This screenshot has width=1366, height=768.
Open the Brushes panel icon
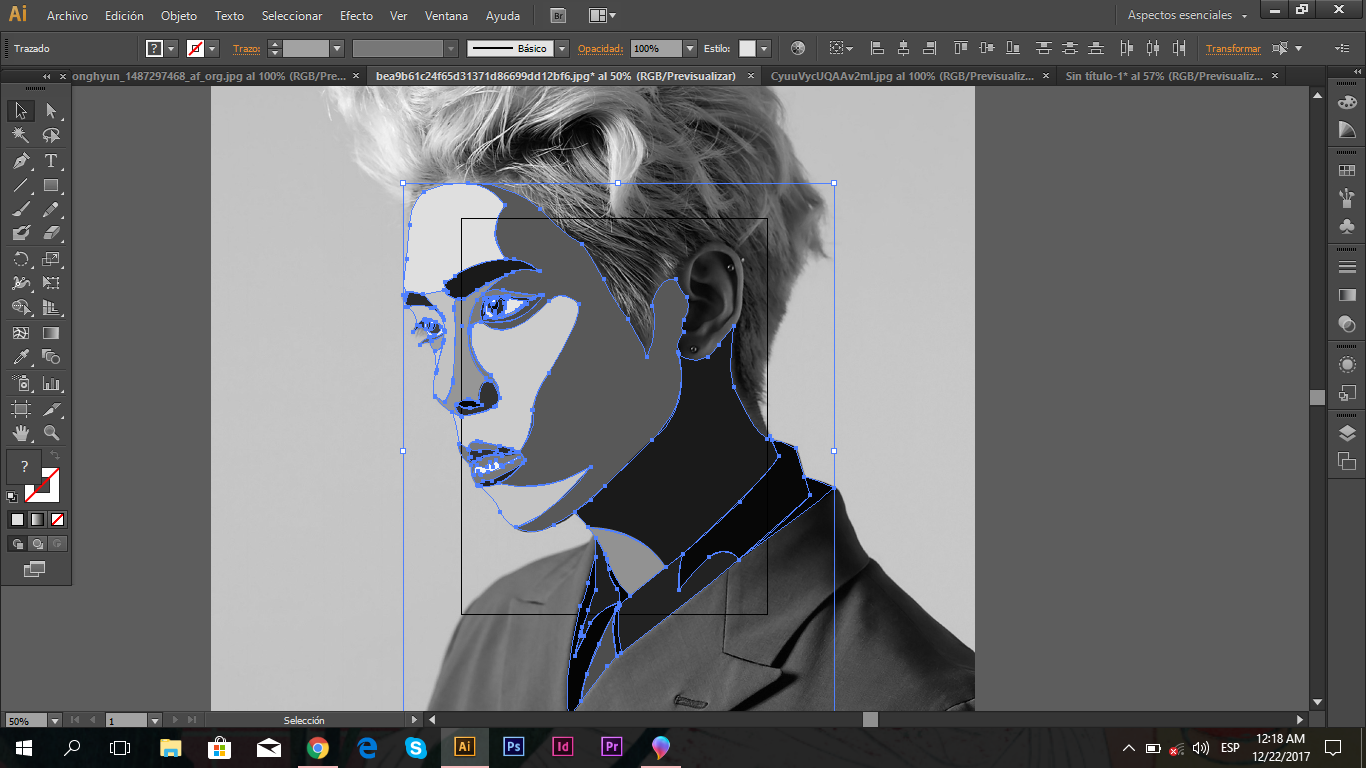pos(1347,197)
